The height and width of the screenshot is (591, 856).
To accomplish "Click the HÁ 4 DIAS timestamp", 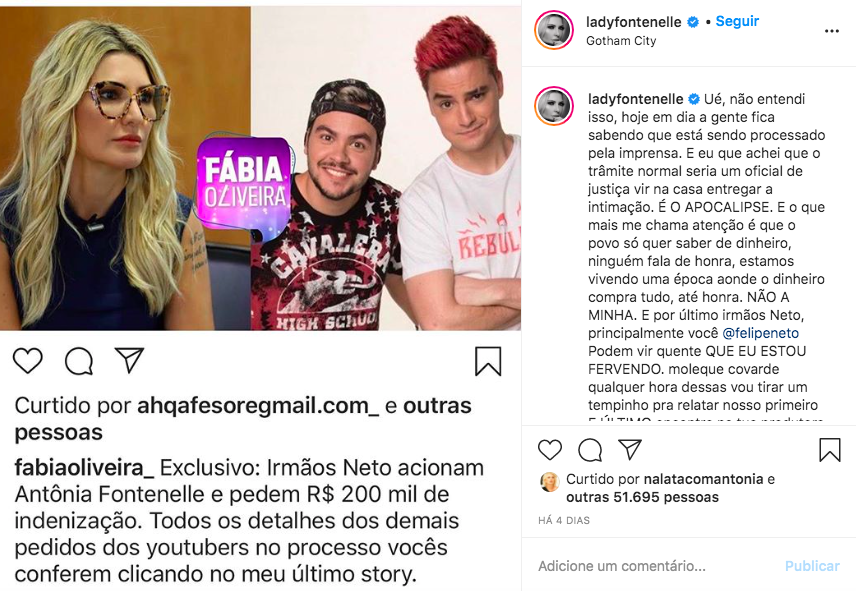I will coord(564,521).
